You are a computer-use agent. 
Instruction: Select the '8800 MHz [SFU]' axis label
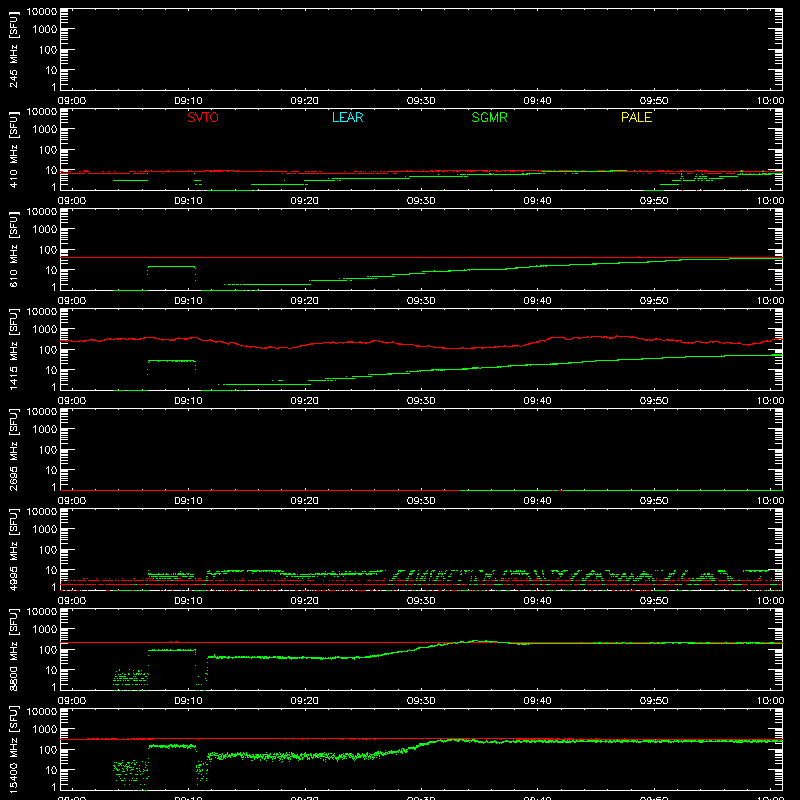coord(13,649)
